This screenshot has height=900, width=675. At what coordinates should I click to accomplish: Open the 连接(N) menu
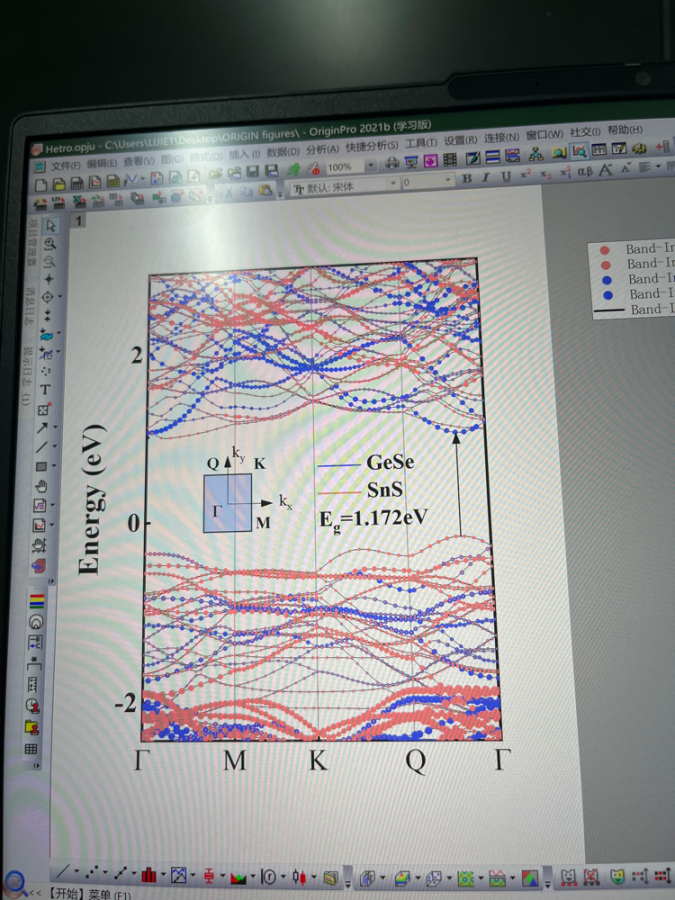(x=501, y=138)
